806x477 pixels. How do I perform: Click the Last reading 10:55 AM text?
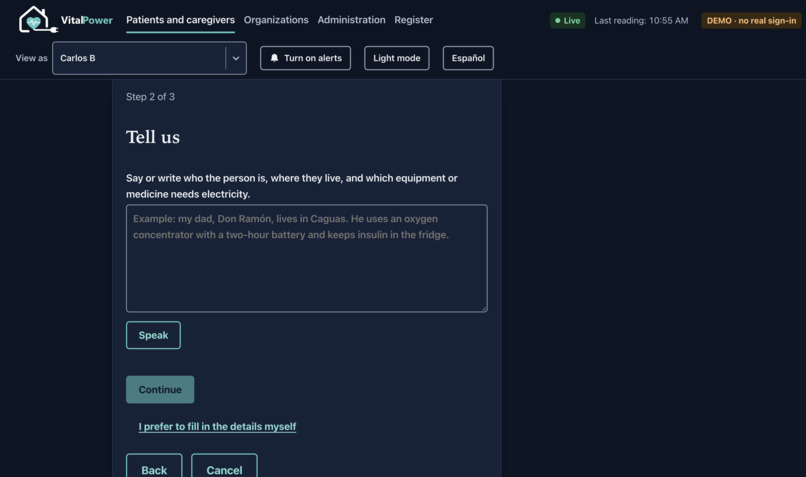pyautogui.click(x=641, y=21)
